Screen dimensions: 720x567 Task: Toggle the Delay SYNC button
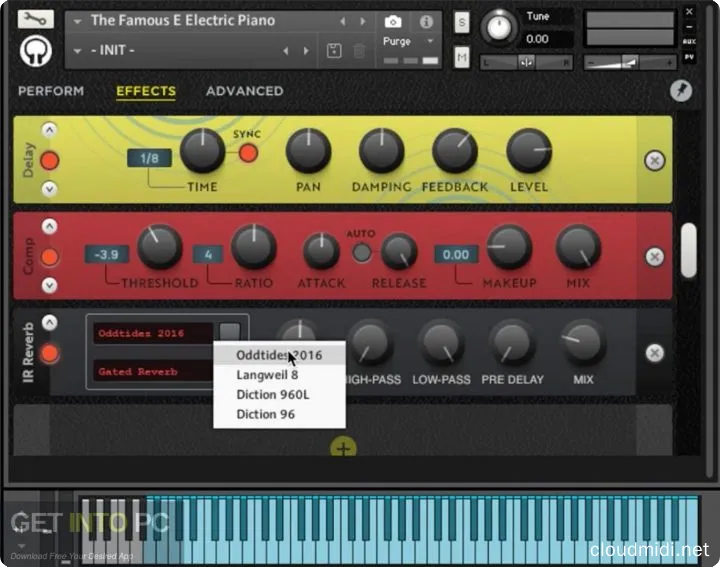click(x=246, y=153)
